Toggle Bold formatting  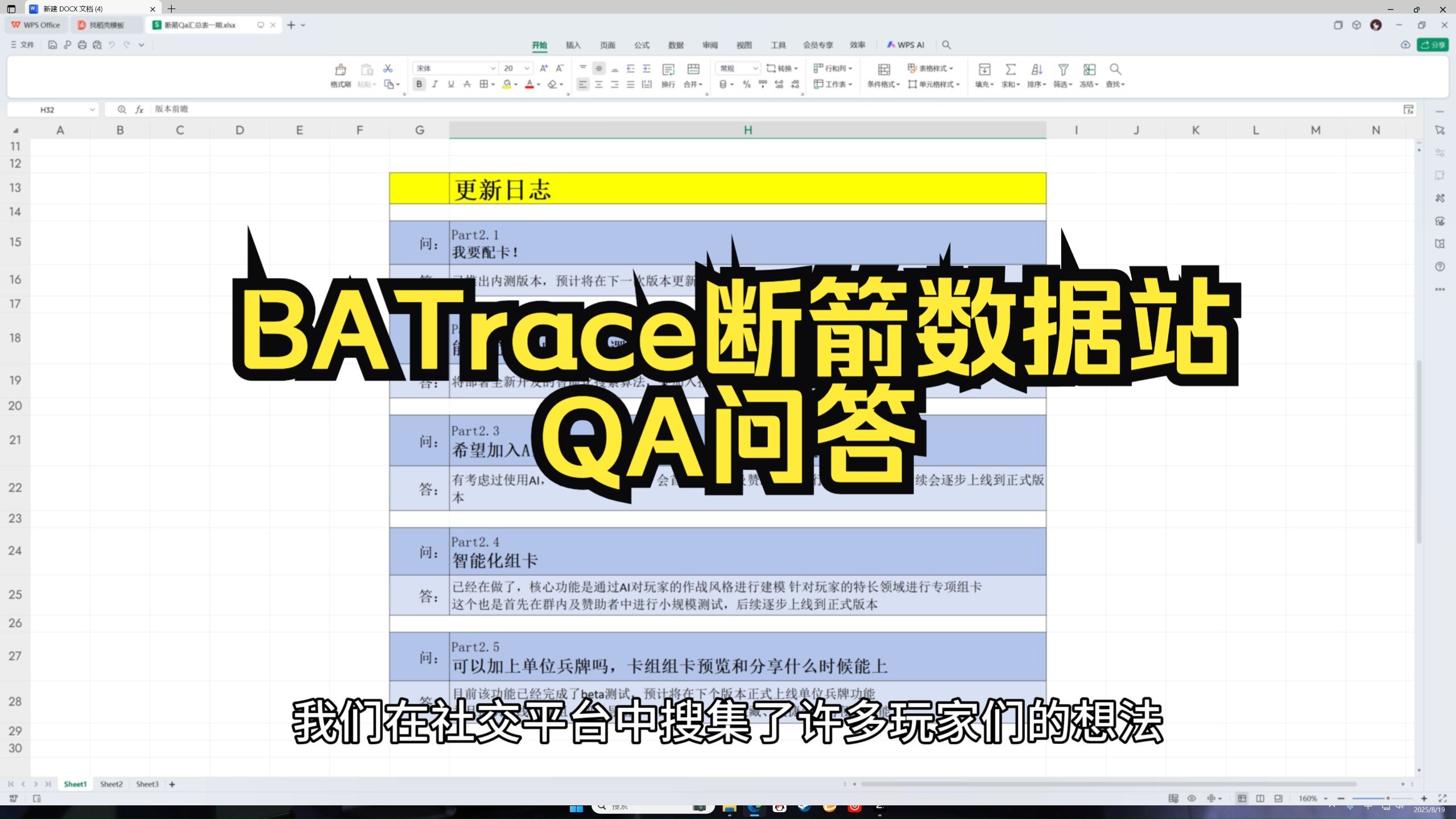(419, 84)
